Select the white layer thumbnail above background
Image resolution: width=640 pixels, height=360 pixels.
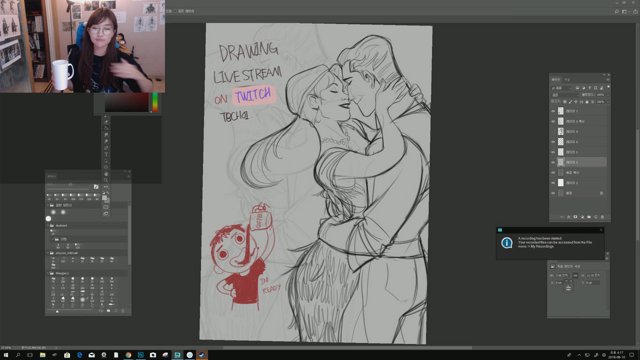(561, 183)
